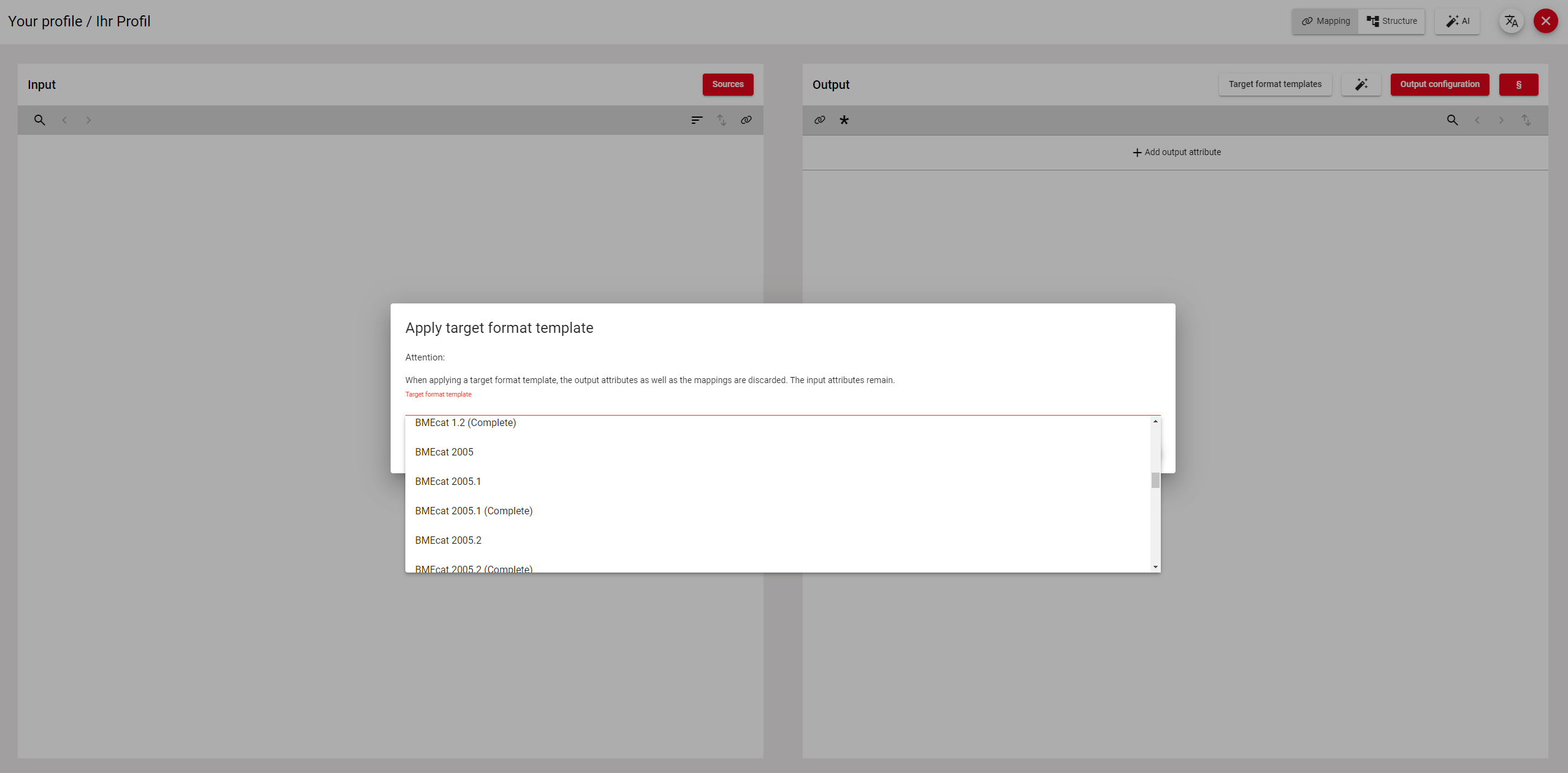Click the red Sources button
The height and width of the screenshot is (773, 1568).
[x=727, y=85]
